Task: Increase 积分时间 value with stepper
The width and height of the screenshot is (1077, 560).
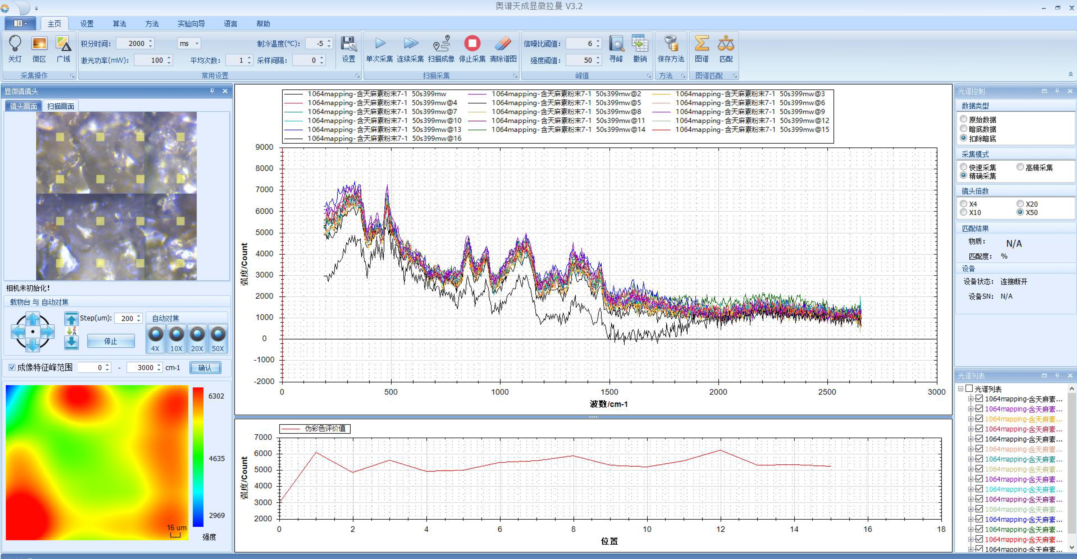Action: 151,41
